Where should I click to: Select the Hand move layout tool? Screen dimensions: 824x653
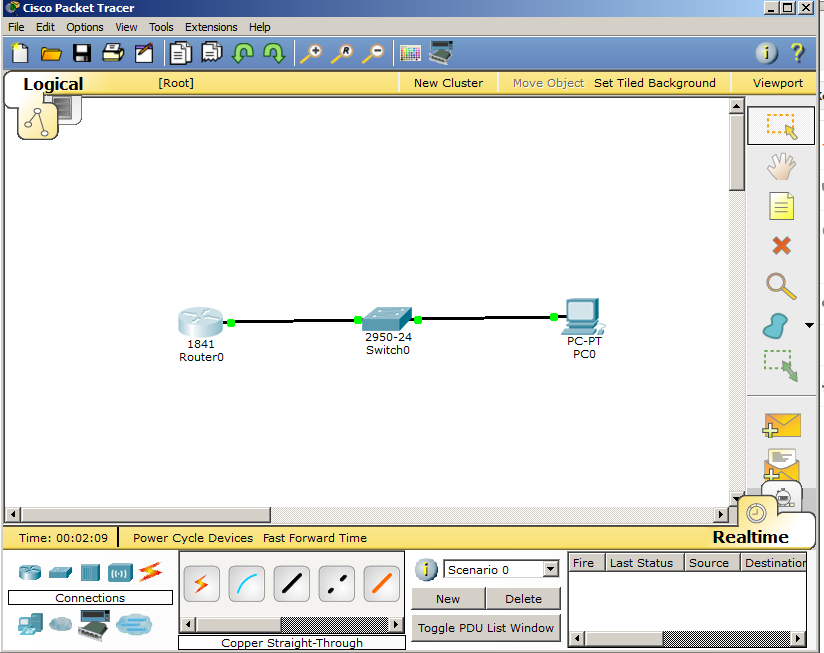click(x=781, y=166)
